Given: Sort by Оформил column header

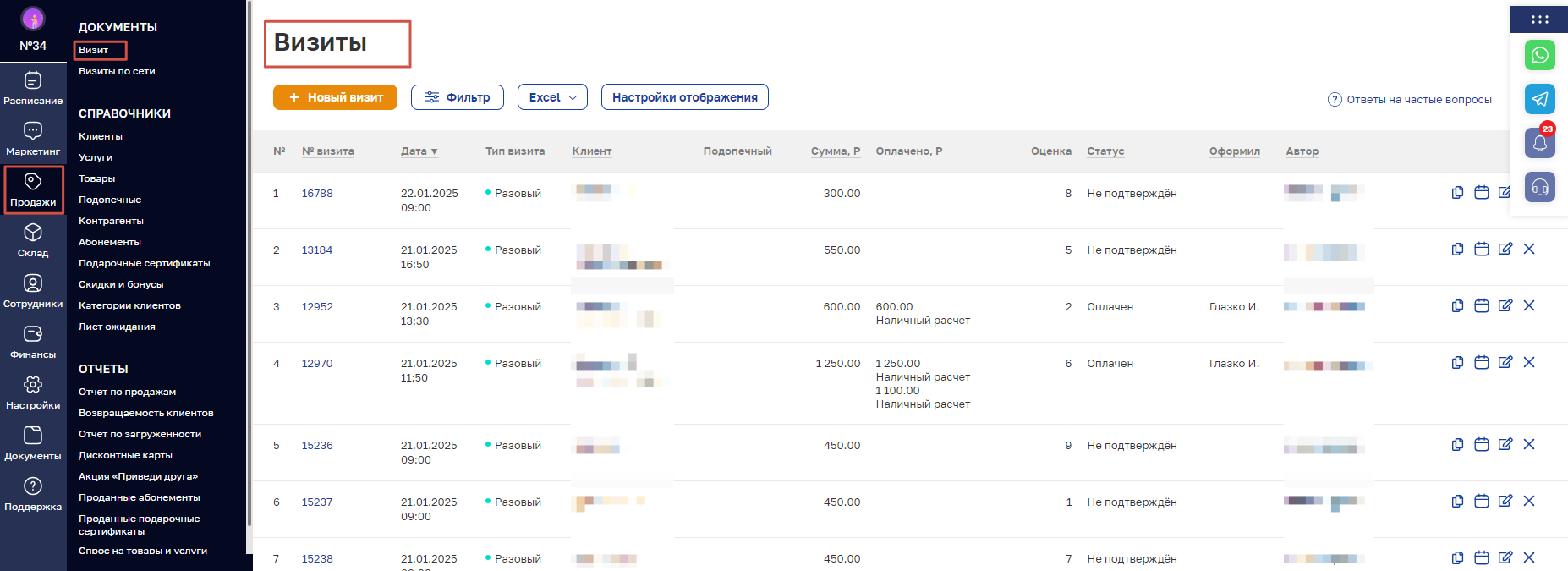Looking at the screenshot, I should pyautogui.click(x=1234, y=151).
